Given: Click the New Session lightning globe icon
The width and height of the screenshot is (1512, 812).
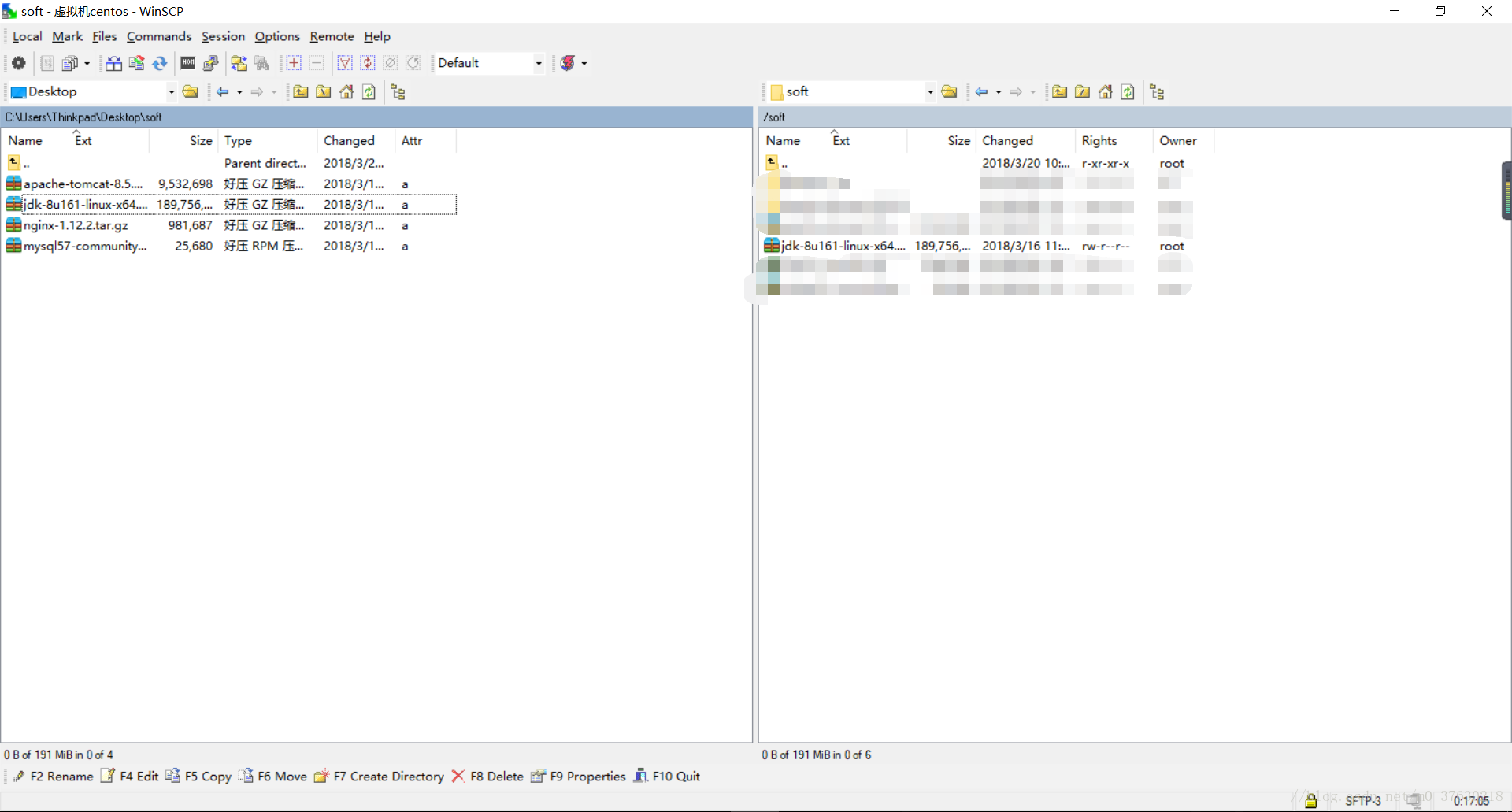Looking at the screenshot, I should point(568,63).
